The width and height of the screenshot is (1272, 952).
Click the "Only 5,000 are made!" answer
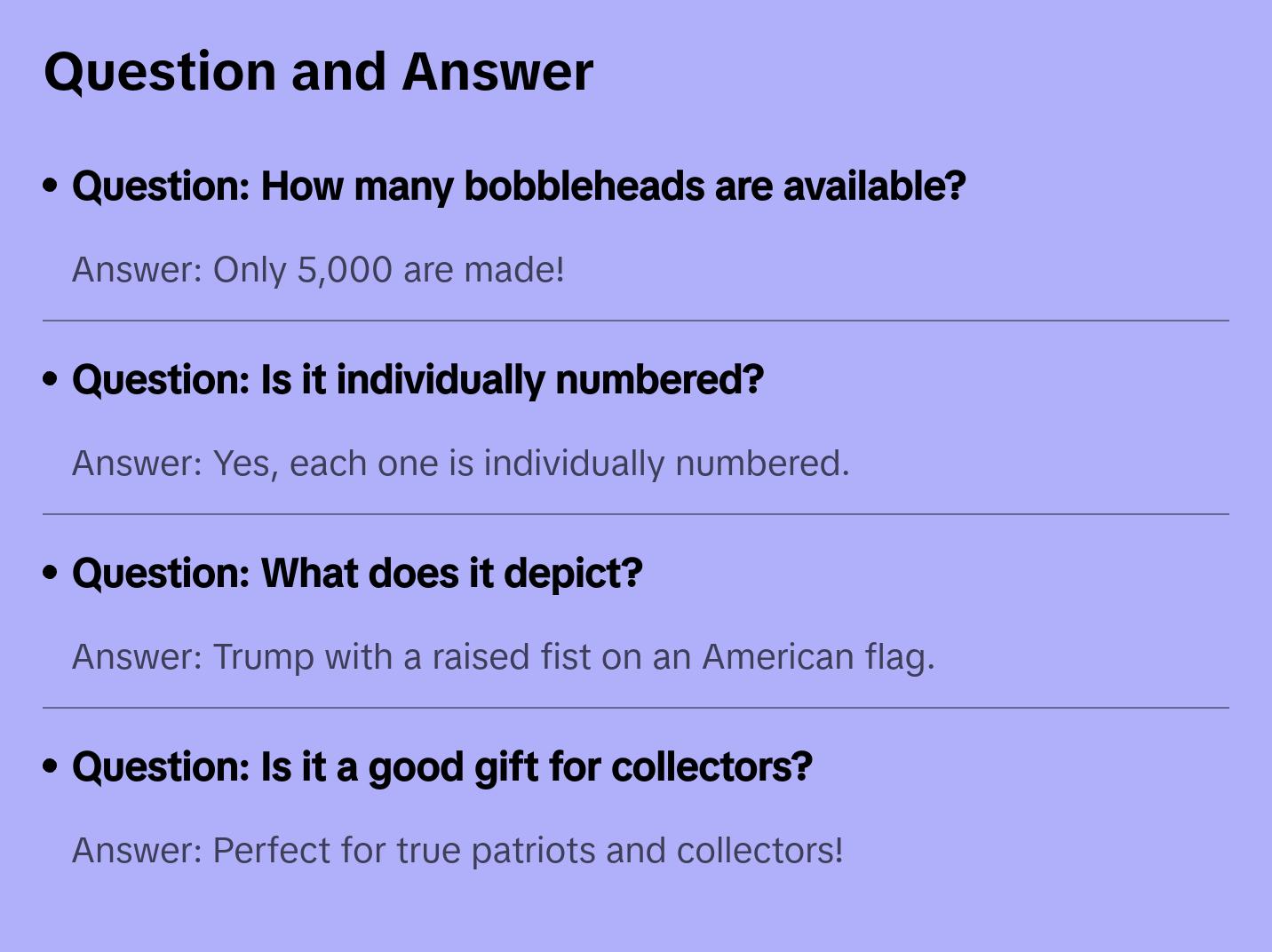point(318,270)
